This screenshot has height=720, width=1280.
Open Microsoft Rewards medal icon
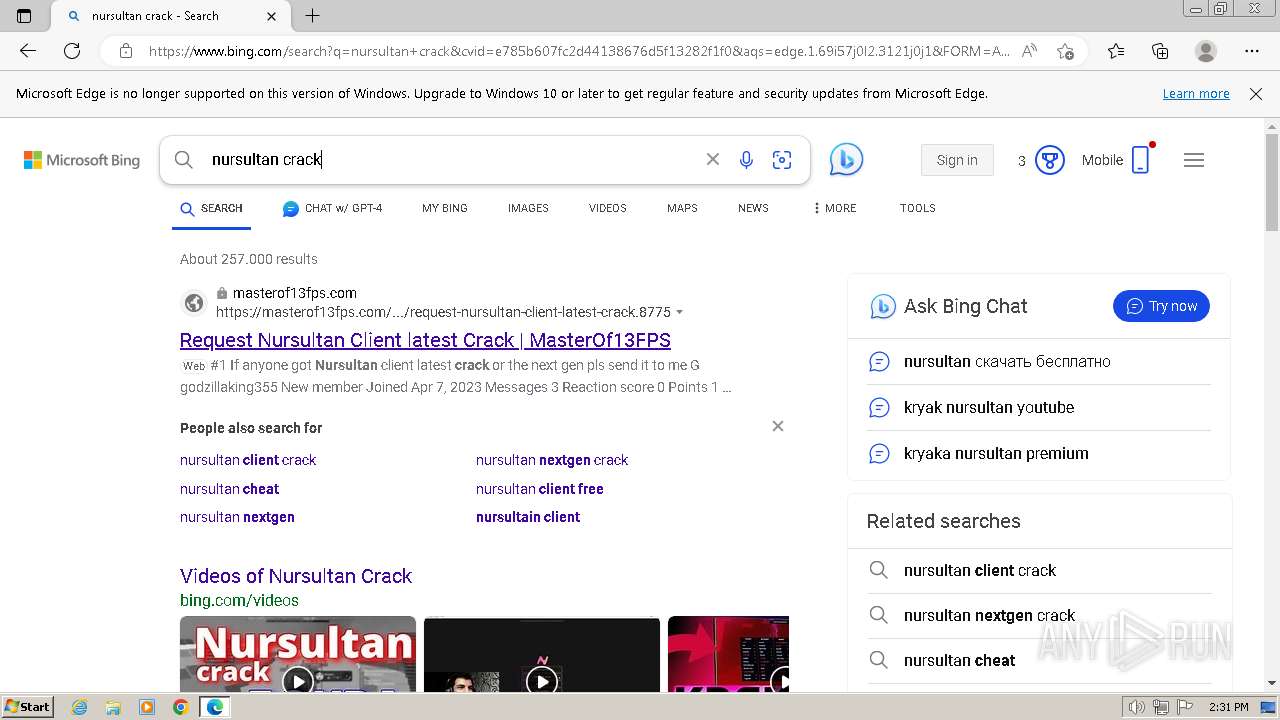click(x=1049, y=160)
